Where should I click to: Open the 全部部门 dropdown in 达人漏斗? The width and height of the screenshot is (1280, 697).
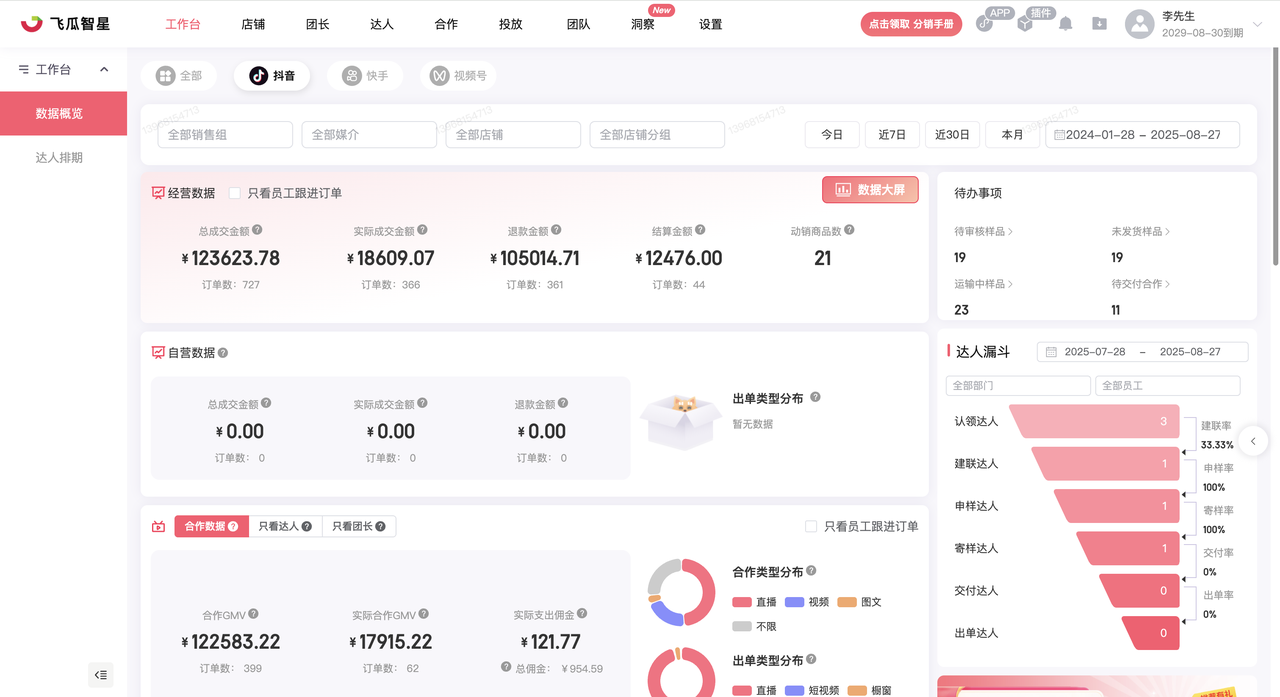pyautogui.click(x=1018, y=385)
